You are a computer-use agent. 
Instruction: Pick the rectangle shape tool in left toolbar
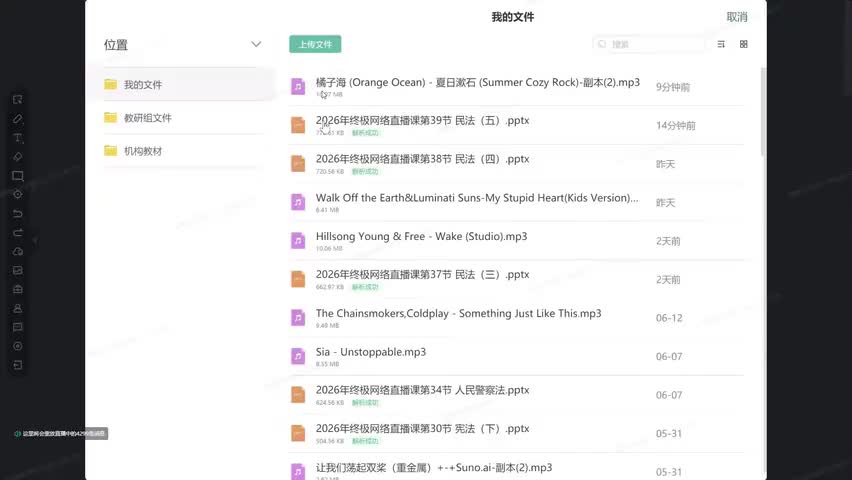(17, 176)
